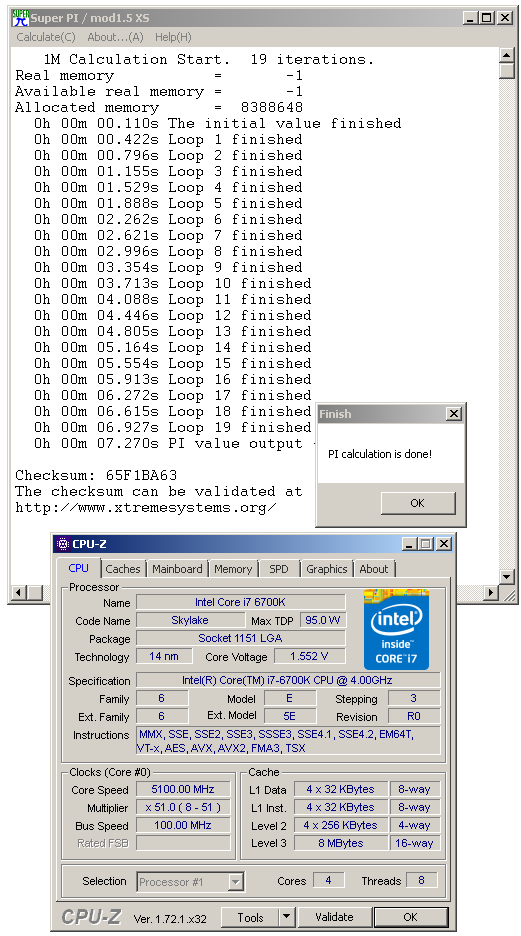Image resolution: width=521 pixels, height=936 pixels.
Task: Switch to the Mainboard tab in CPU-Z
Action: 177,569
